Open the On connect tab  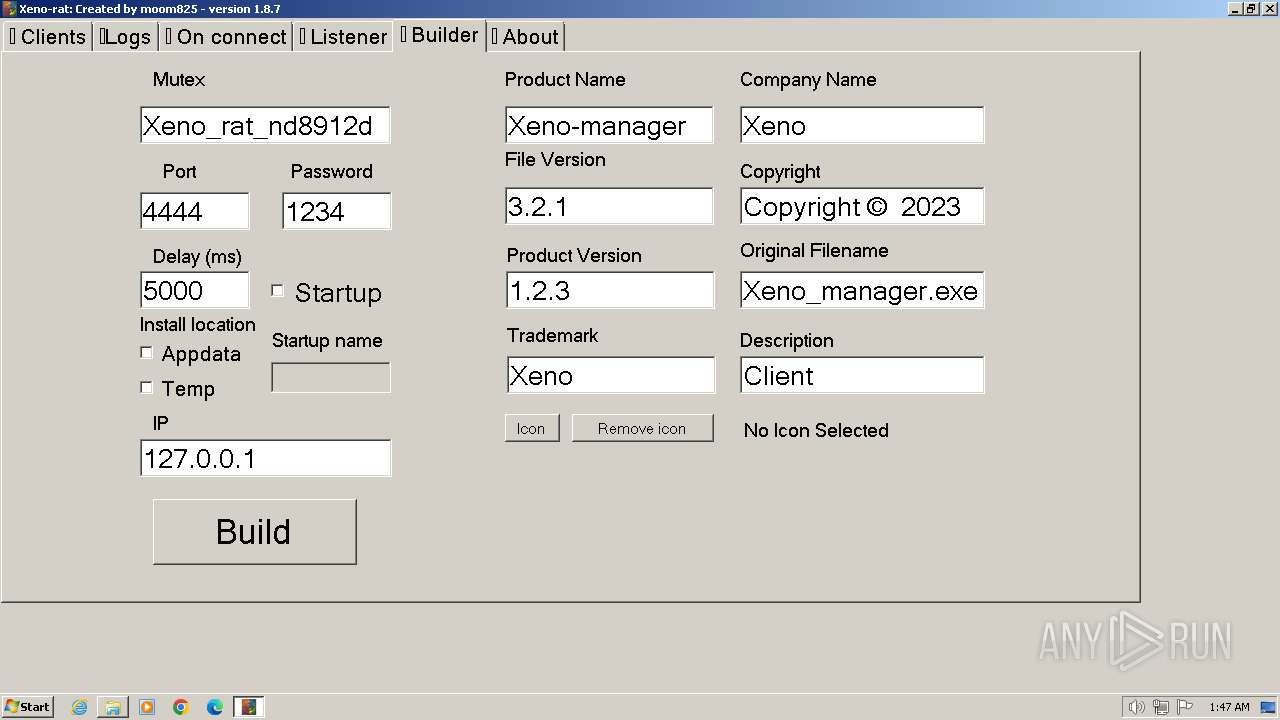click(226, 37)
